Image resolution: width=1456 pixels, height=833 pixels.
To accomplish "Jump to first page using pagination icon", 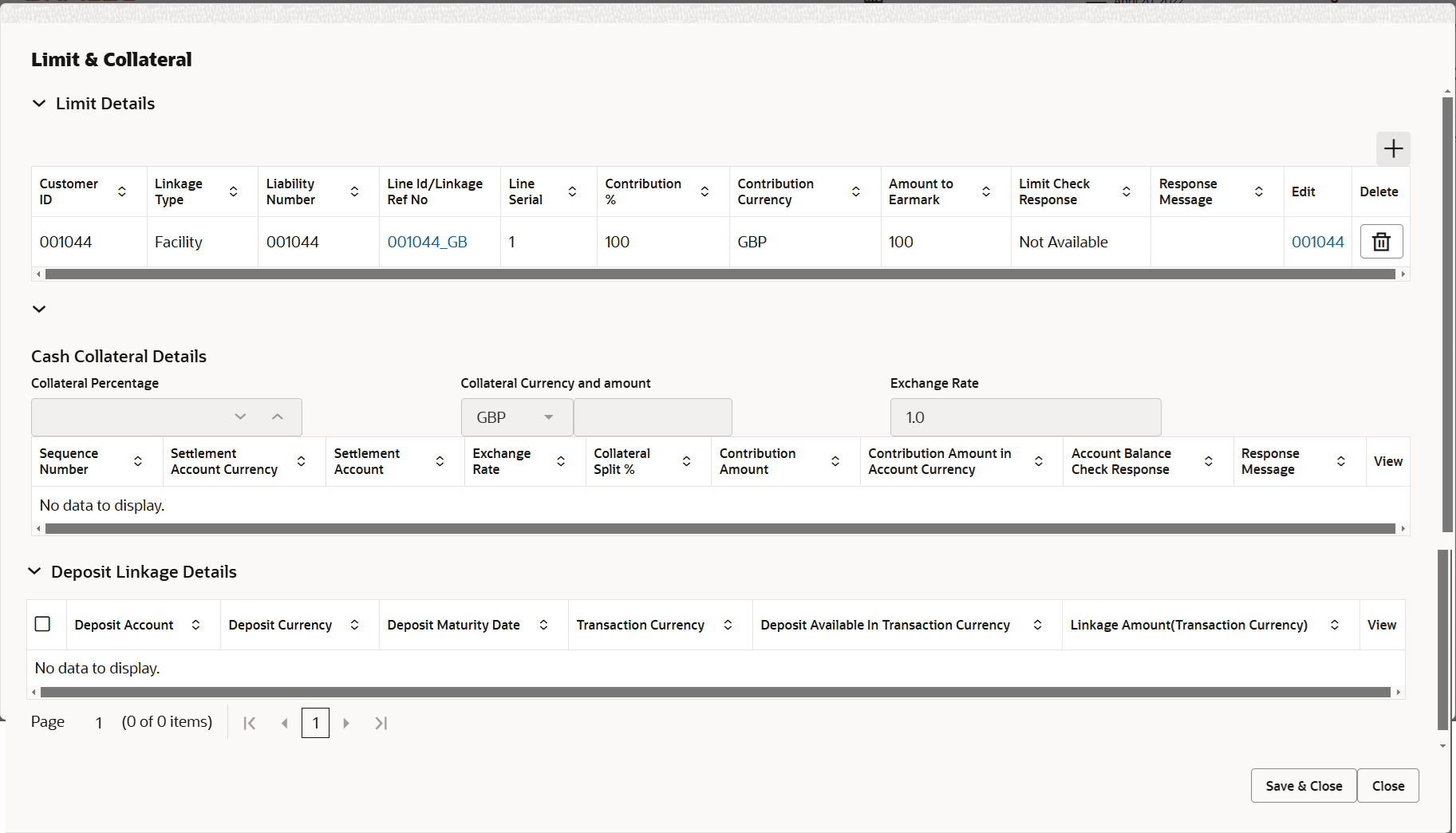I will tap(249, 722).
